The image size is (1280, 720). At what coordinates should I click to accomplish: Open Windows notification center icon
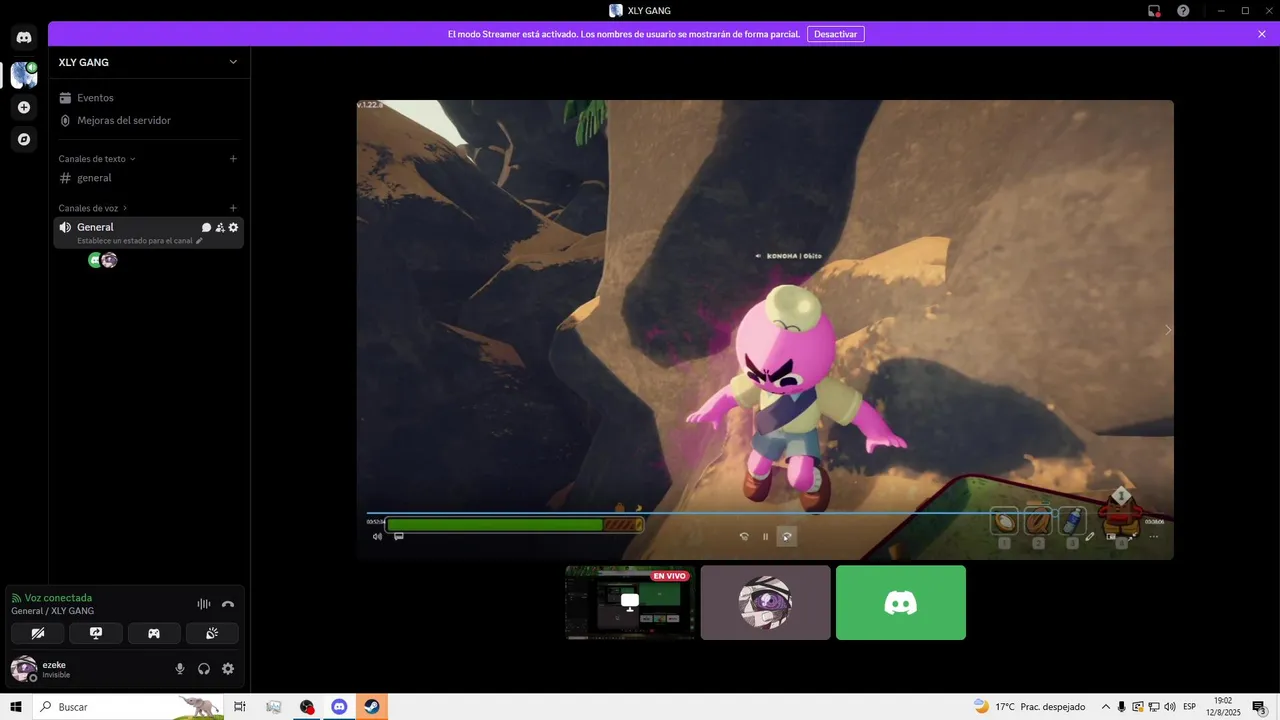pos(1259,707)
